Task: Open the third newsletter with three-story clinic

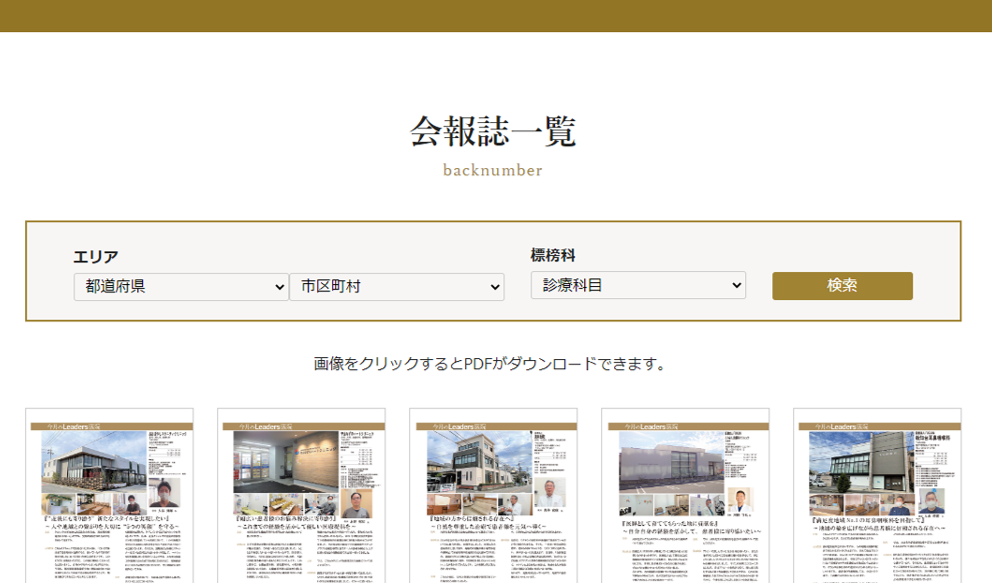Action: pos(493,495)
